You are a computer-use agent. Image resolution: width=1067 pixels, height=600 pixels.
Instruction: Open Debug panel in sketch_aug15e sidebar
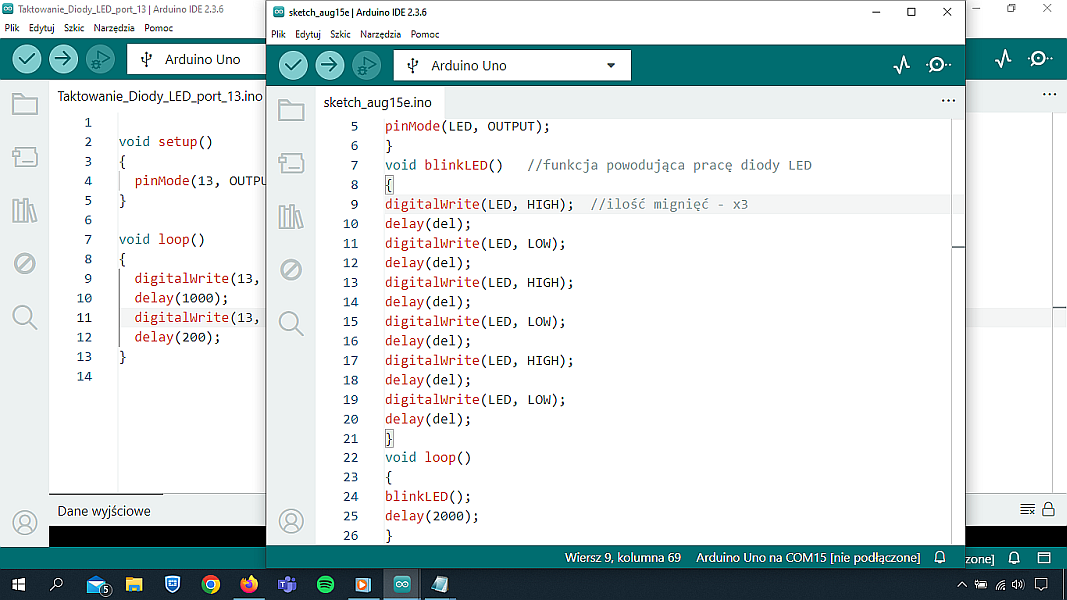coord(291,270)
